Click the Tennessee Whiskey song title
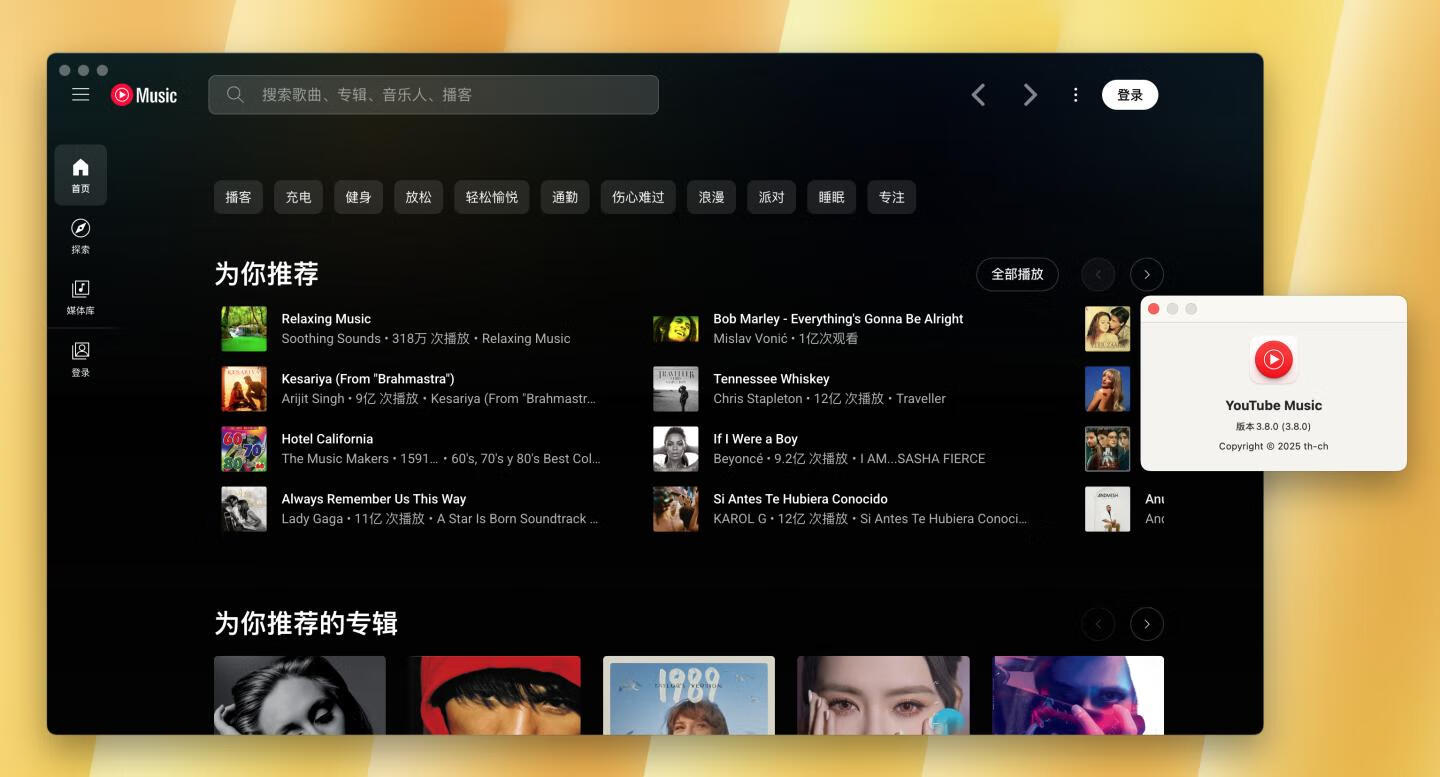 [x=771, y=379]
